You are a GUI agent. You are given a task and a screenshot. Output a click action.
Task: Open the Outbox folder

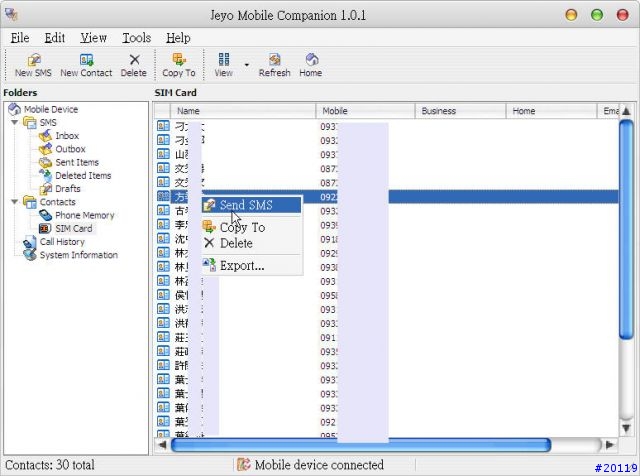point(70,149)
